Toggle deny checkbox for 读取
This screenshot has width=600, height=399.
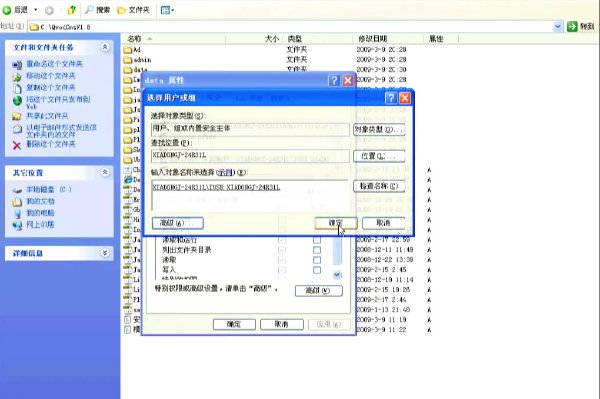coord(317,260)
